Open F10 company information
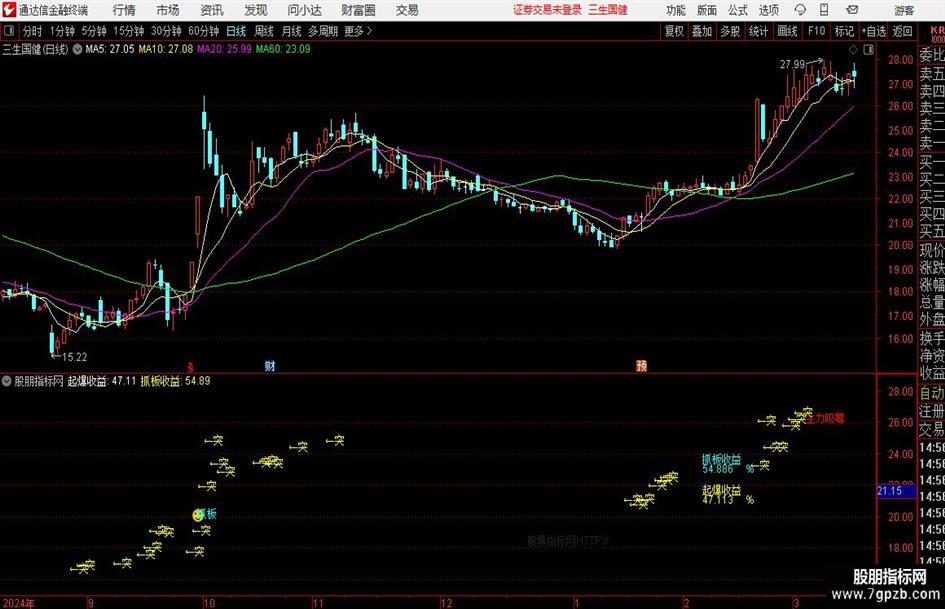The width and height of the screenshot is (945, 609). click(816, 31)
